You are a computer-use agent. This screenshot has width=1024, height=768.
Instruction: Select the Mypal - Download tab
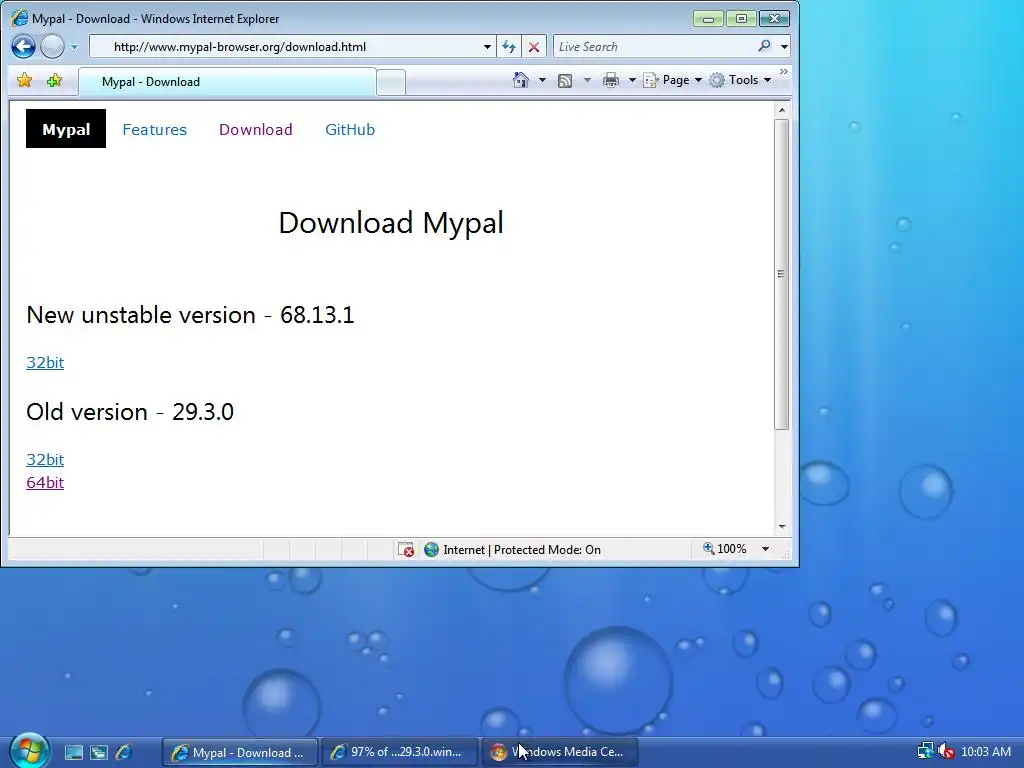[227, 82]
